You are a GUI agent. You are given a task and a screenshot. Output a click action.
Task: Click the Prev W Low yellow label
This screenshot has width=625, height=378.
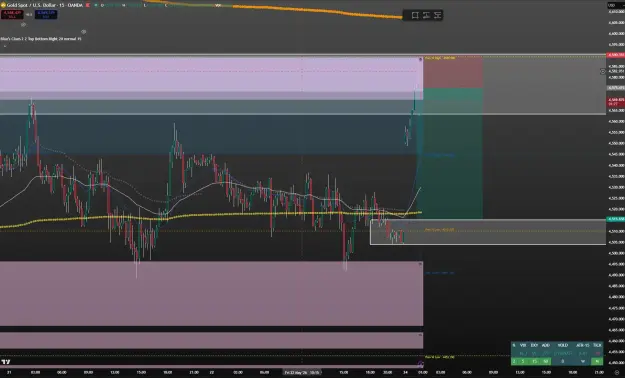[x=439, y=357]
